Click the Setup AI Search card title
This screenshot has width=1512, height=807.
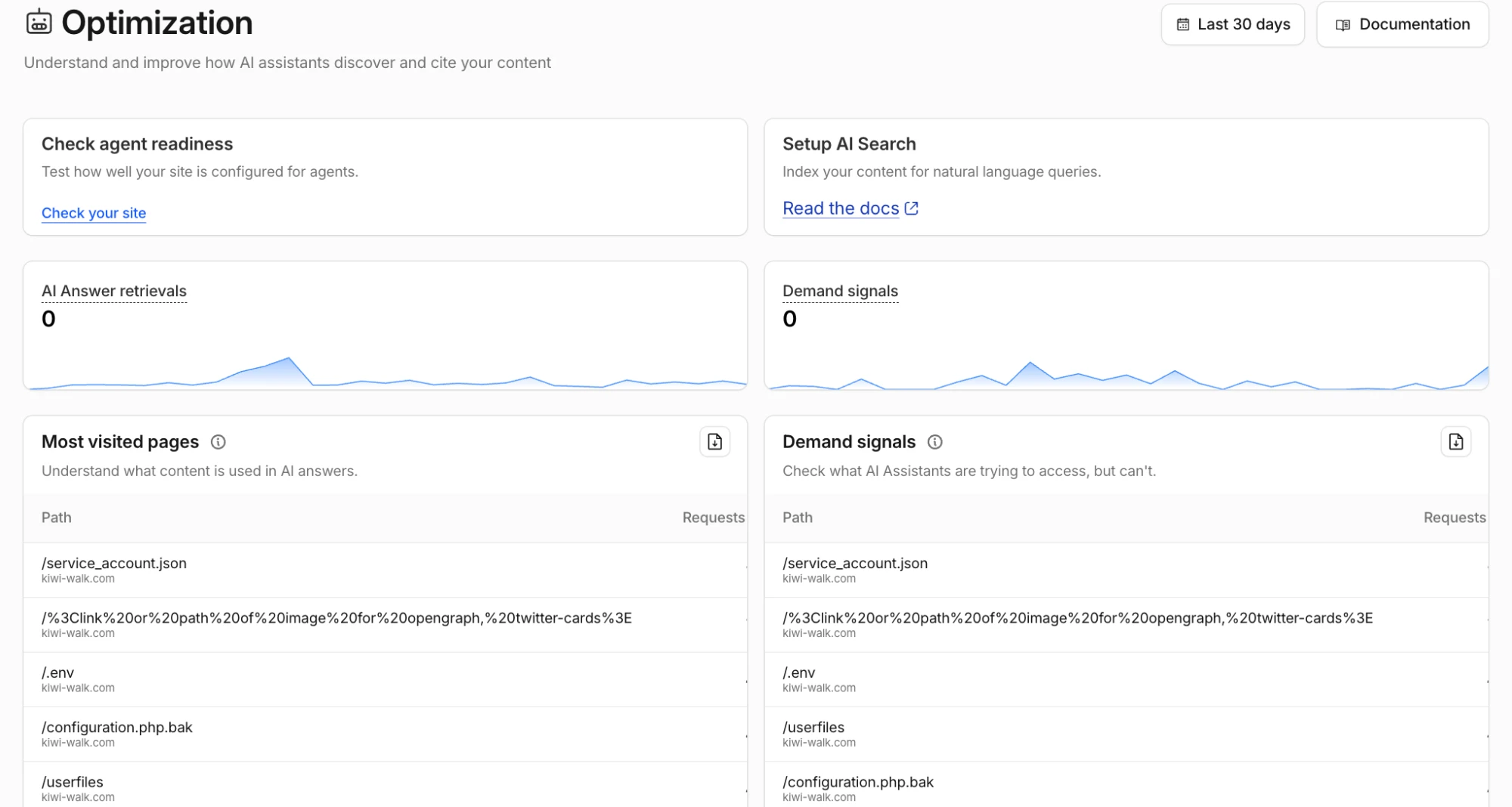pos(849,144)
